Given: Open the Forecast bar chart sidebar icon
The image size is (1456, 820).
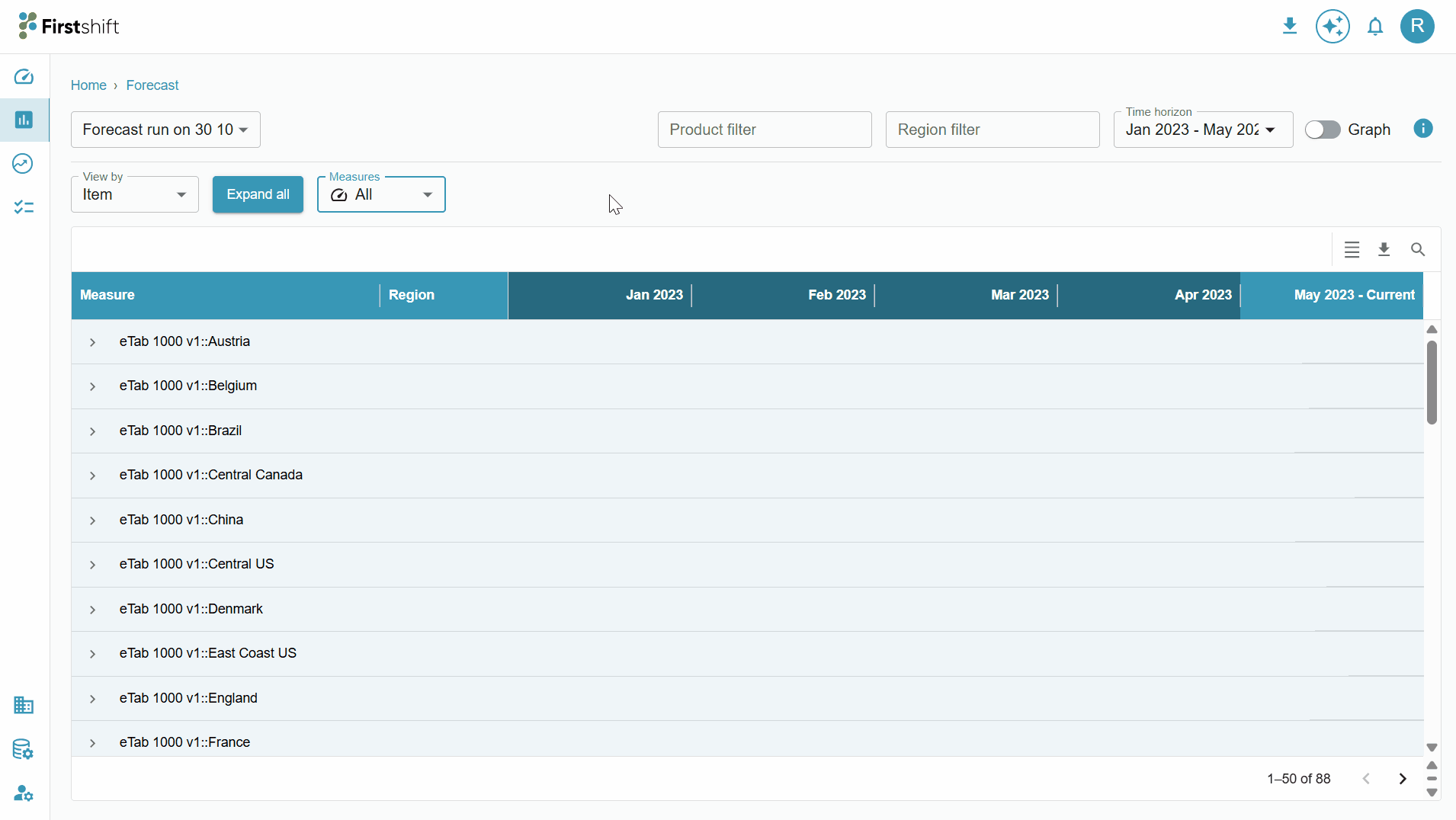Looking at the screenshot, I should [x=24, y=120].
